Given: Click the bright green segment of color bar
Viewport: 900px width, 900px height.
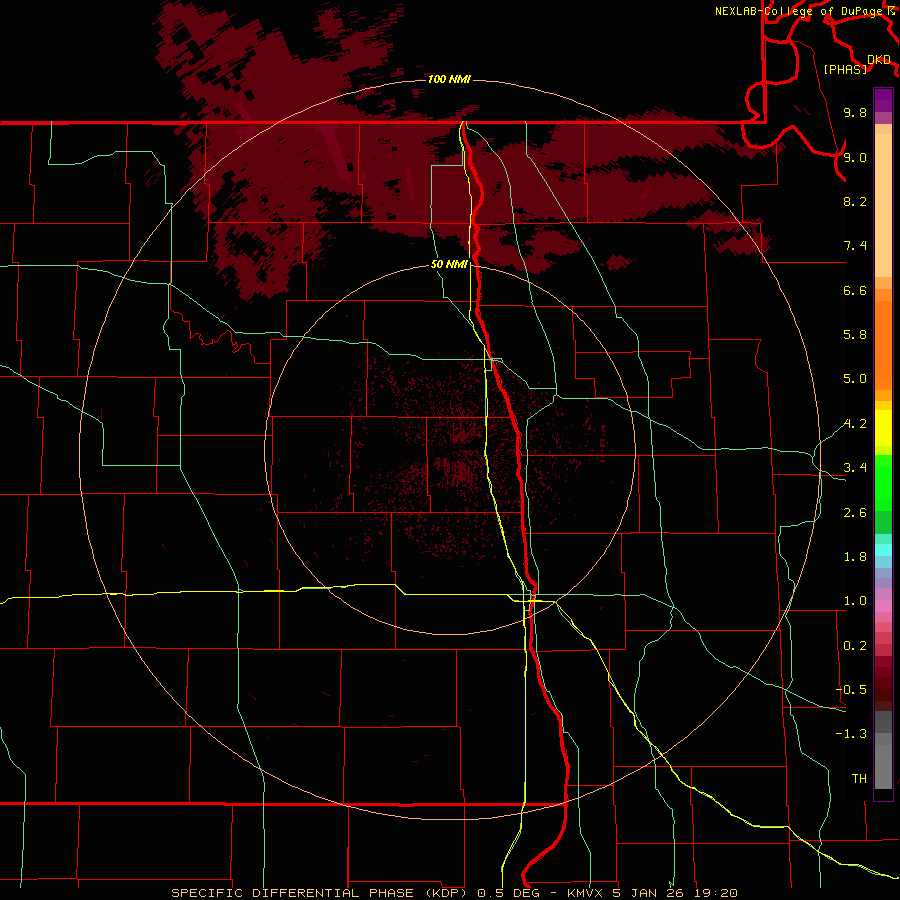Looking at the screenshot, I should [883, 482].
